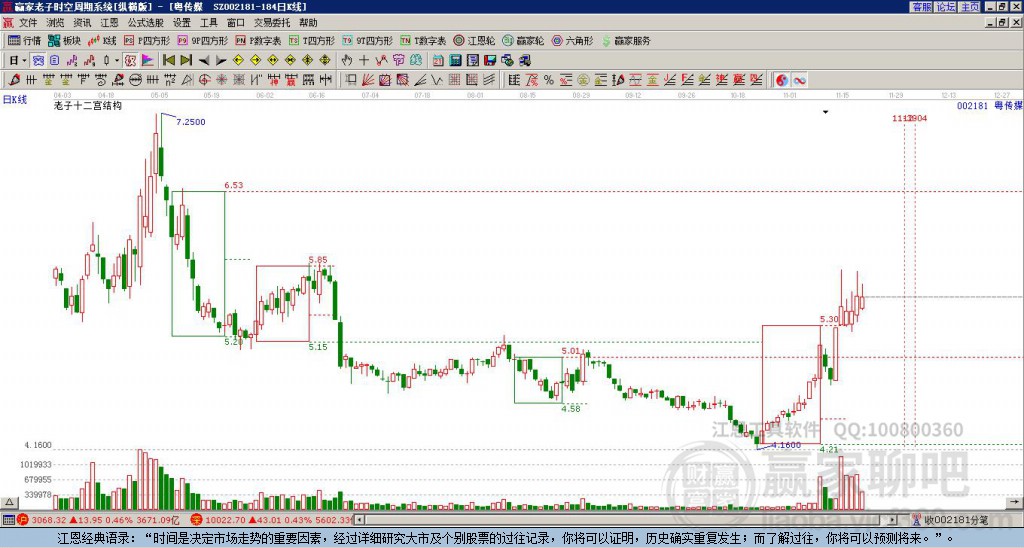Click the yin-yang Taiji icon
The image size is (1024, 548).
pos(782,80)
